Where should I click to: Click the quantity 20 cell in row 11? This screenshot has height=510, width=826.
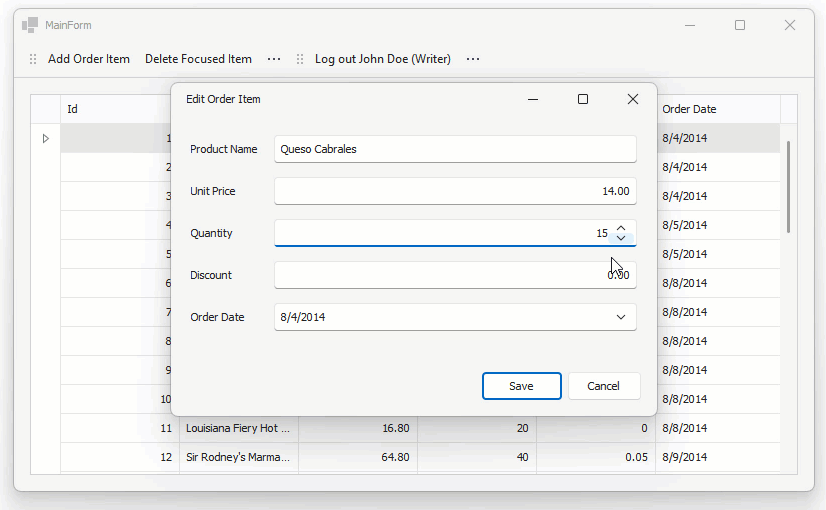477,428
